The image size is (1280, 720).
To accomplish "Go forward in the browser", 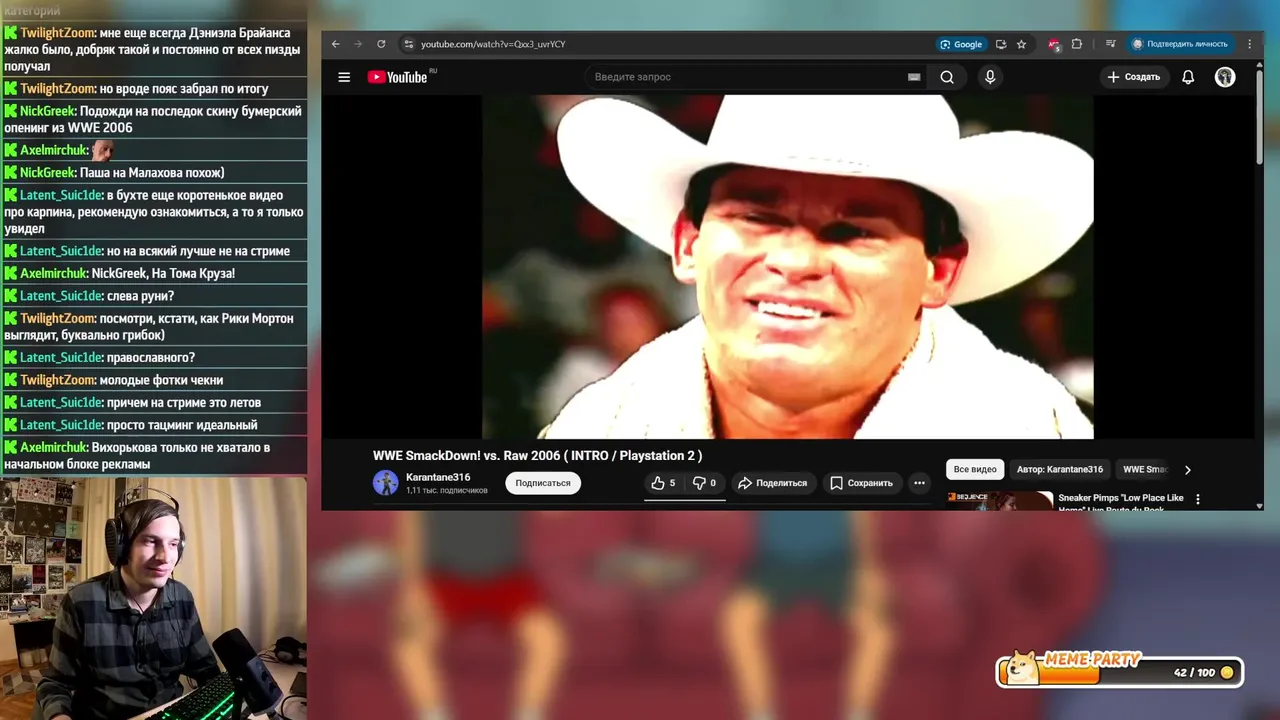I will click(x=358, y=44).
